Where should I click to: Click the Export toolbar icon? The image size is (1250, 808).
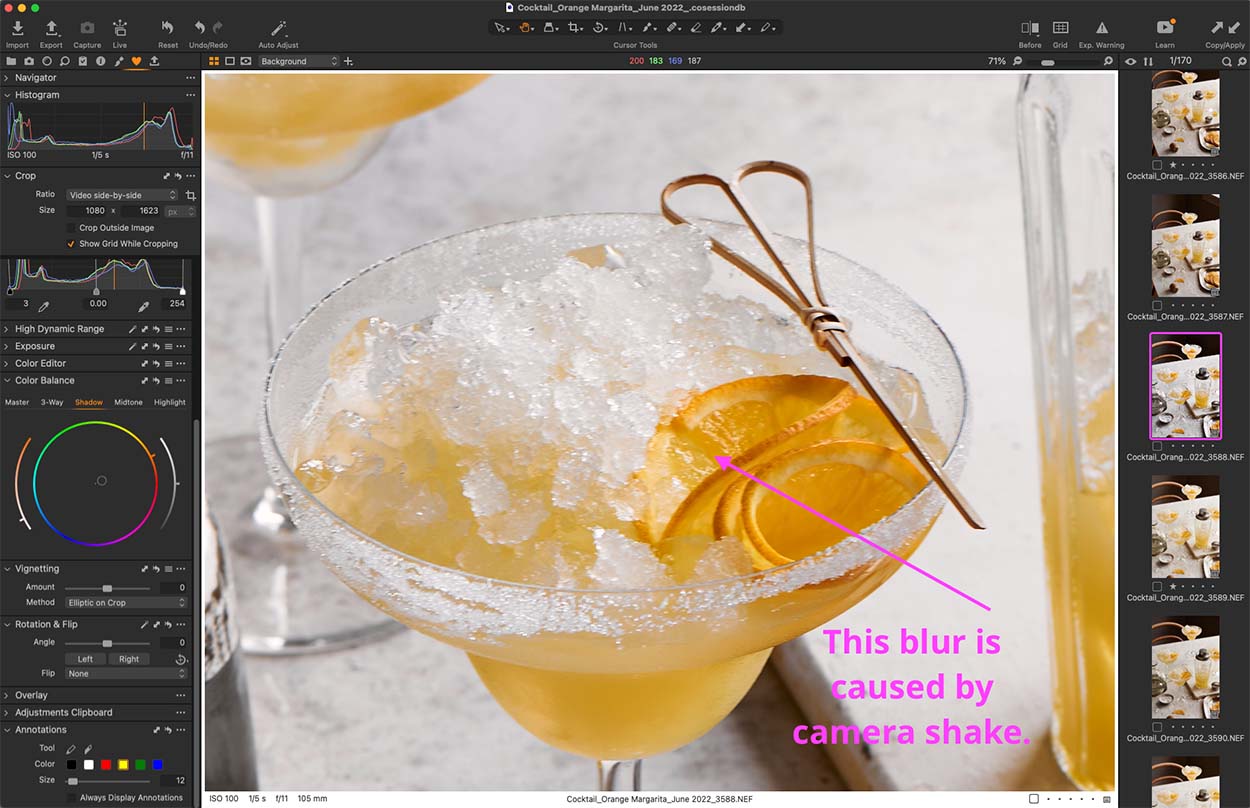tap(51, 28)
